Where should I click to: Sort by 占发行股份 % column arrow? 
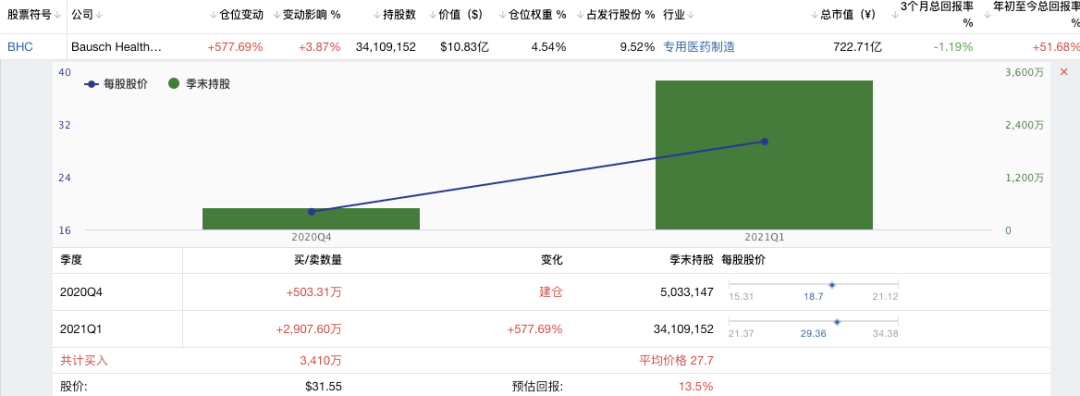tap(581, 14)
